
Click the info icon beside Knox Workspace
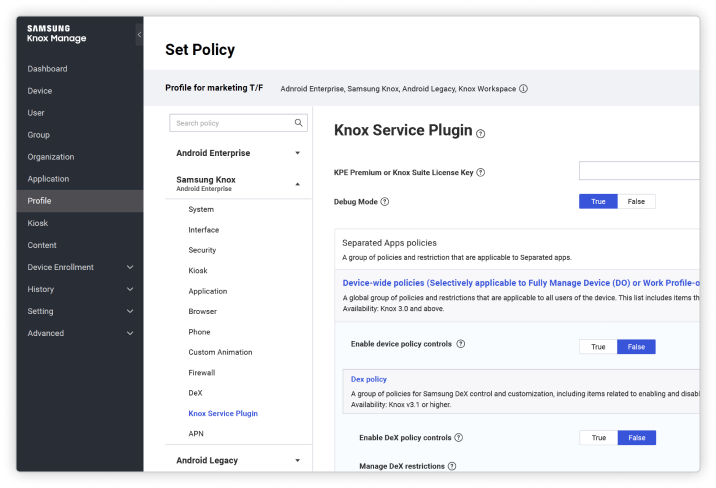523,89
